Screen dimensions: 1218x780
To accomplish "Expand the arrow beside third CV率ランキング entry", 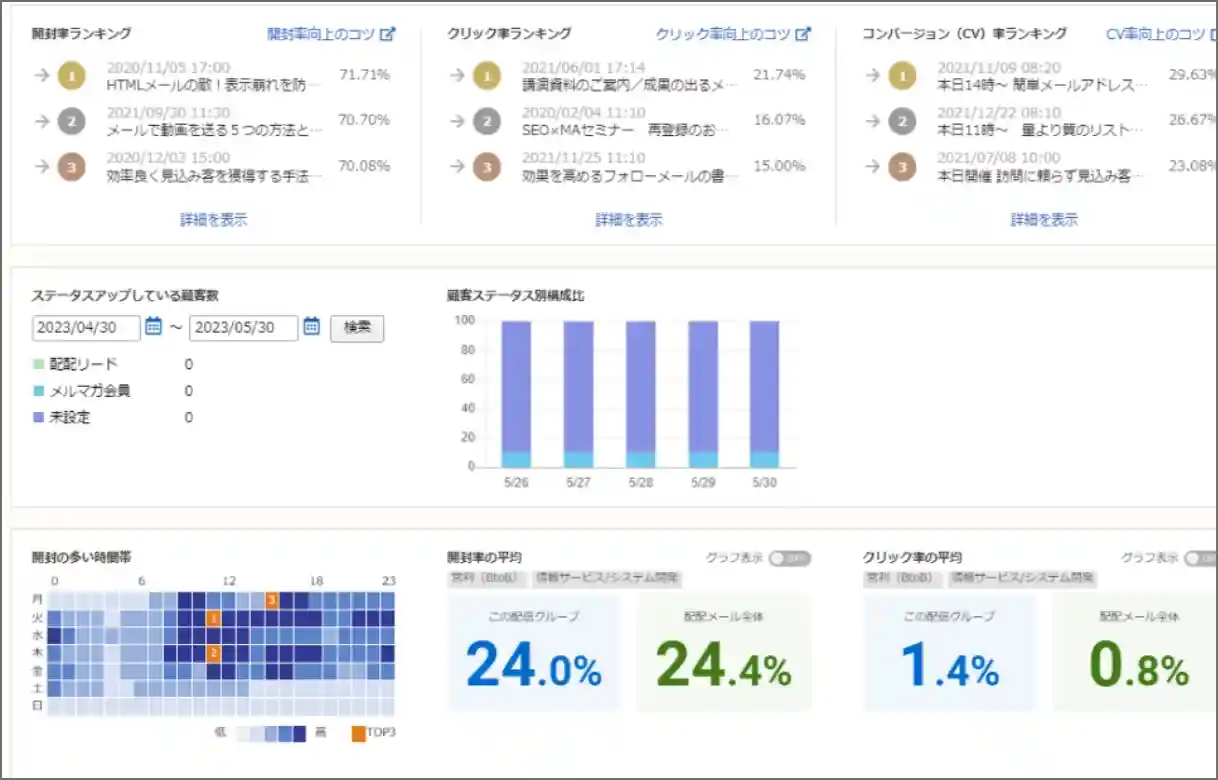I will coord(872,167).
